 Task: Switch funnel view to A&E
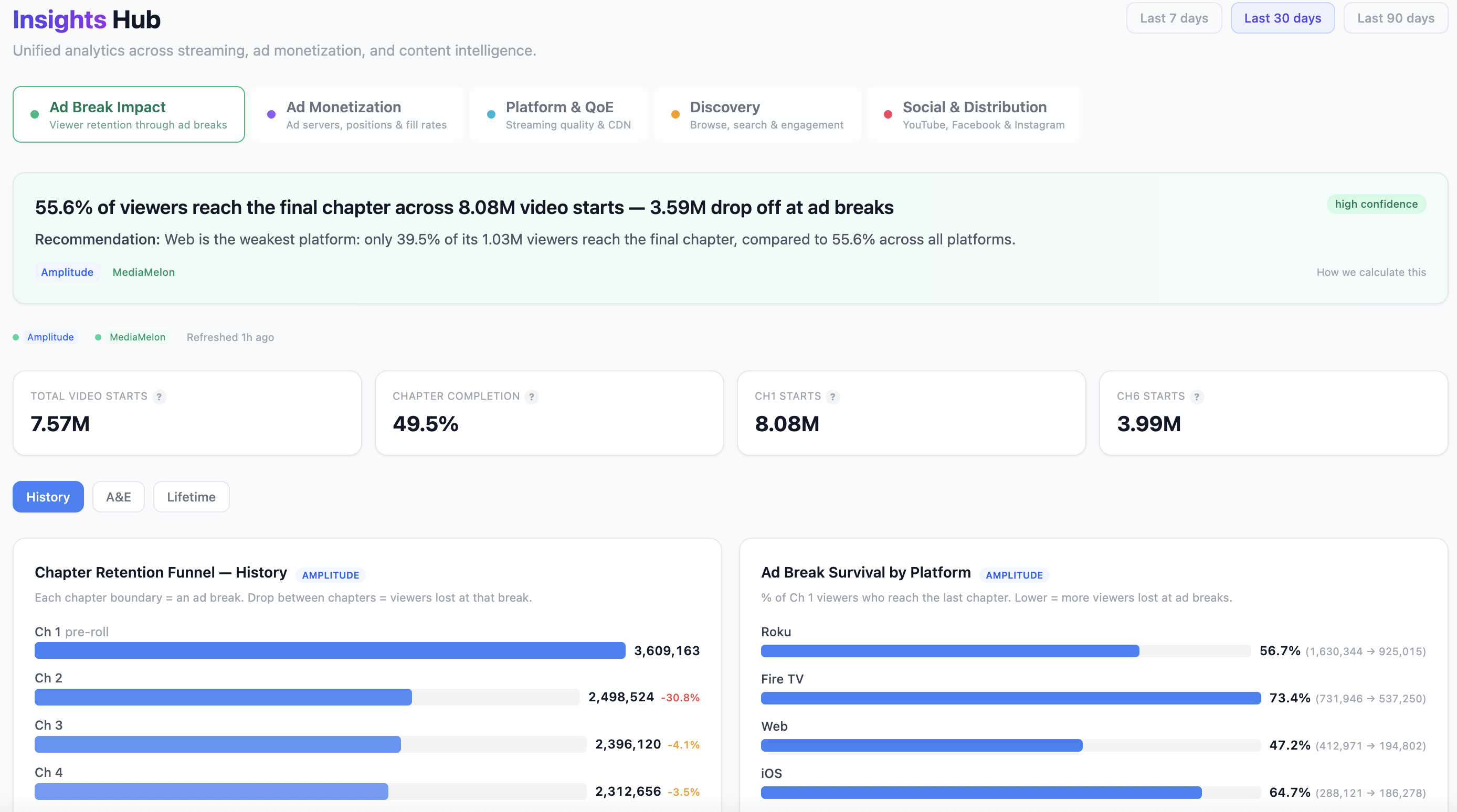[118, 496]
